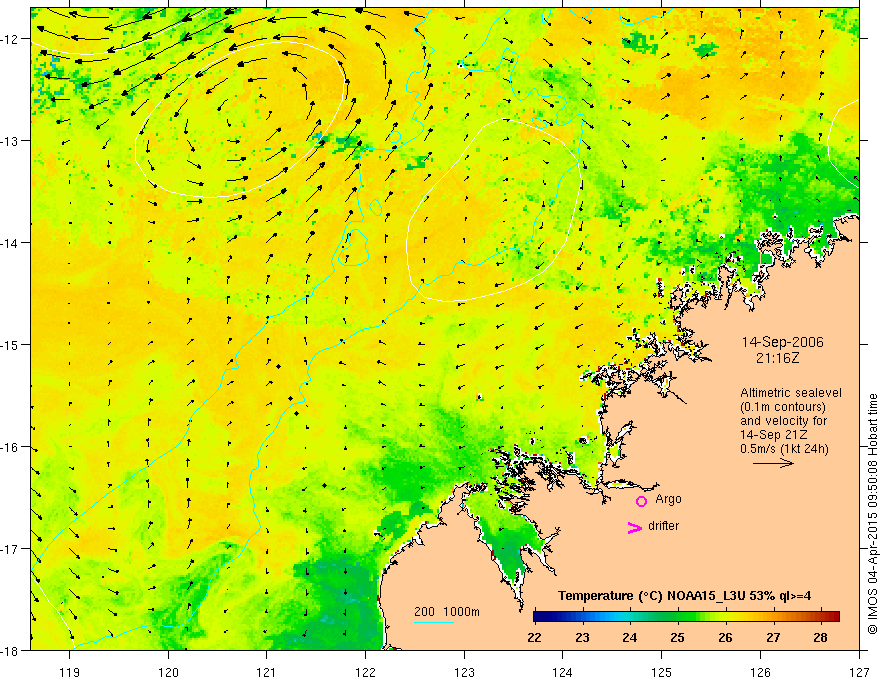
Task: Click the latitude axis label '-12'
Action: [x=11, y=39]
